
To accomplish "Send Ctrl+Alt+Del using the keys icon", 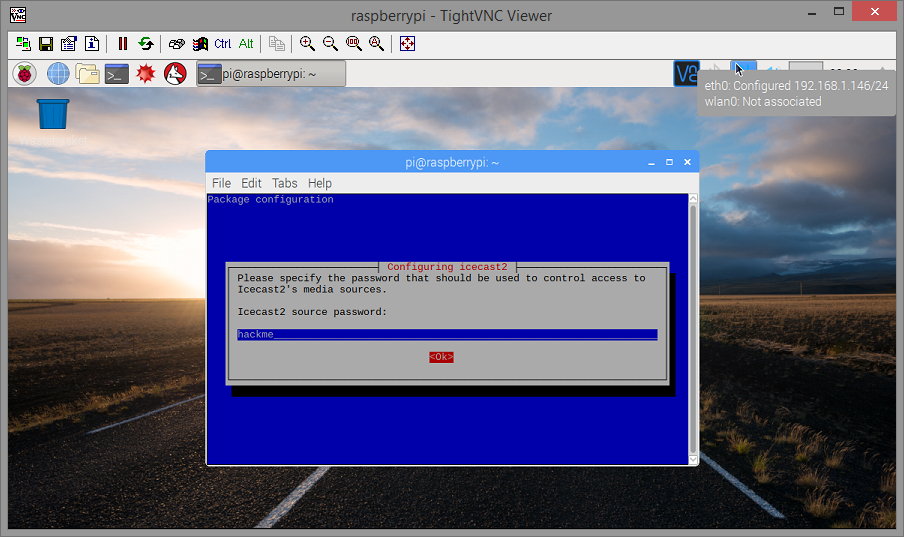I will click(x=176, y=44).
